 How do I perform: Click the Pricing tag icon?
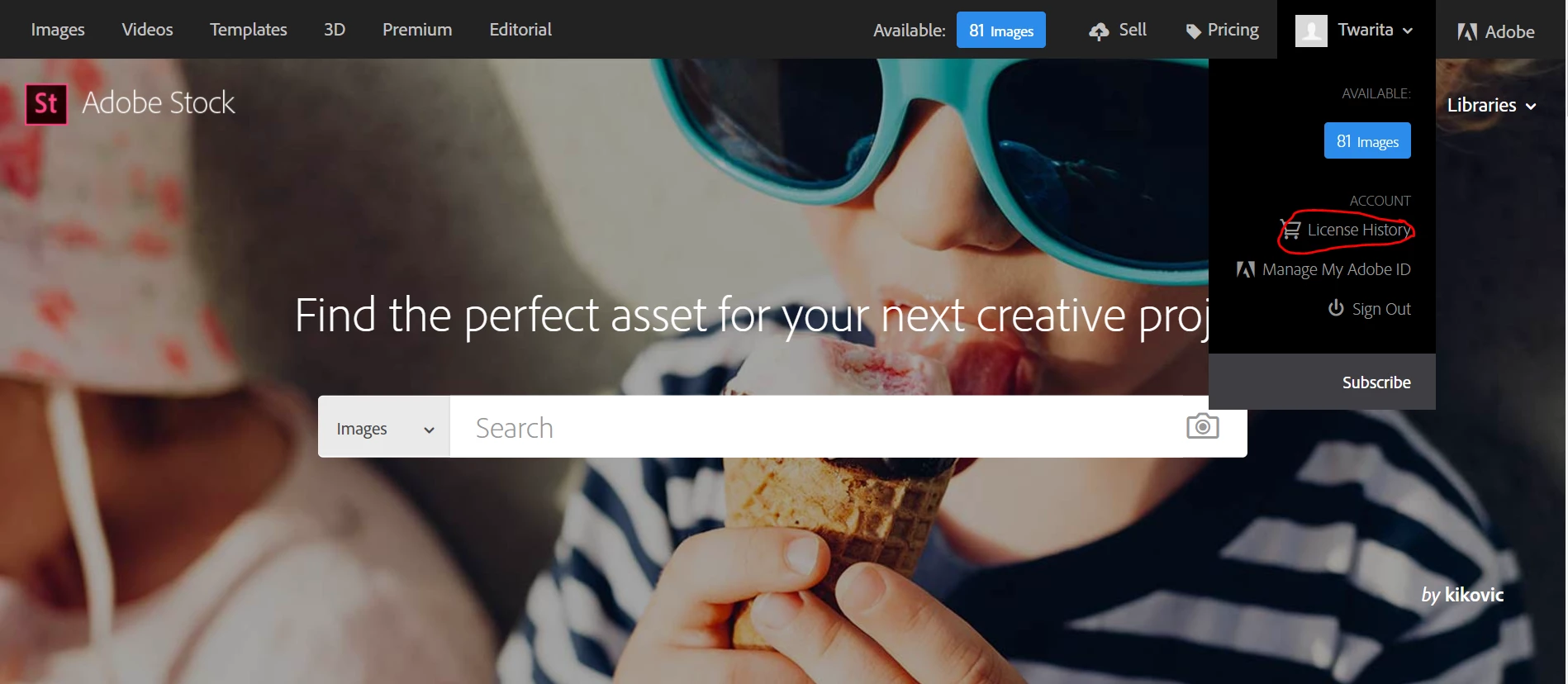pos(1193,31)
